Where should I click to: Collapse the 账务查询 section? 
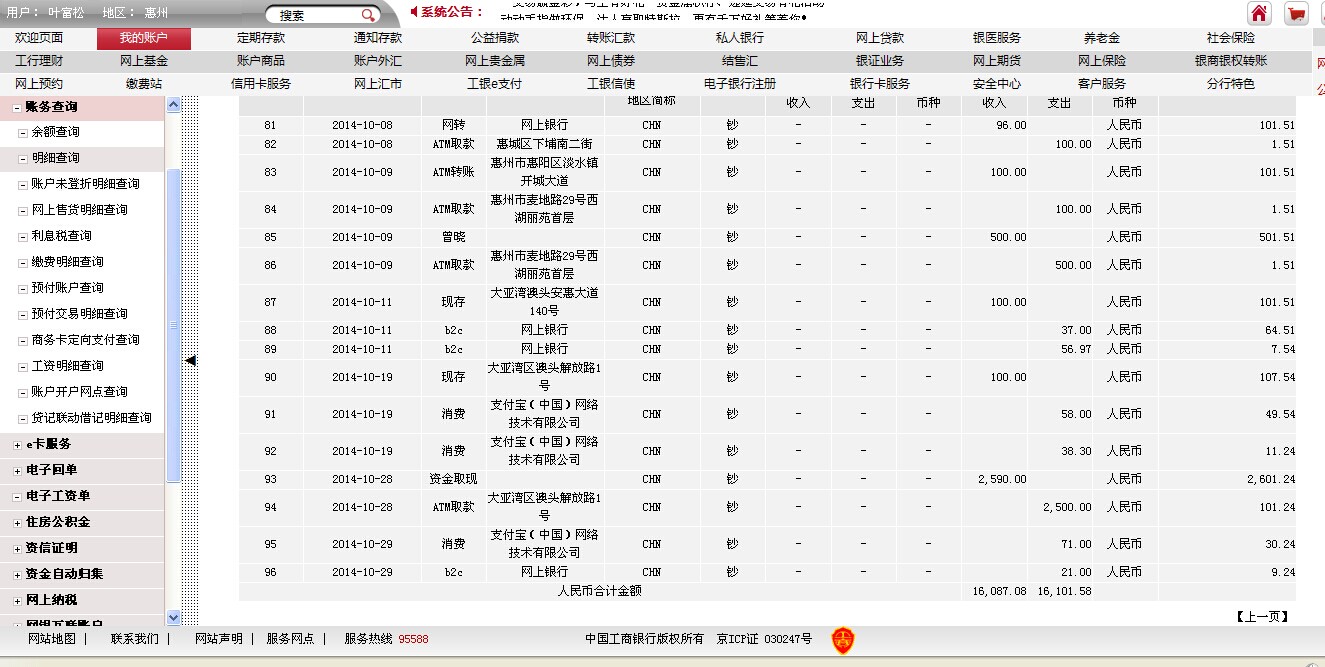(x=17, y=106)
